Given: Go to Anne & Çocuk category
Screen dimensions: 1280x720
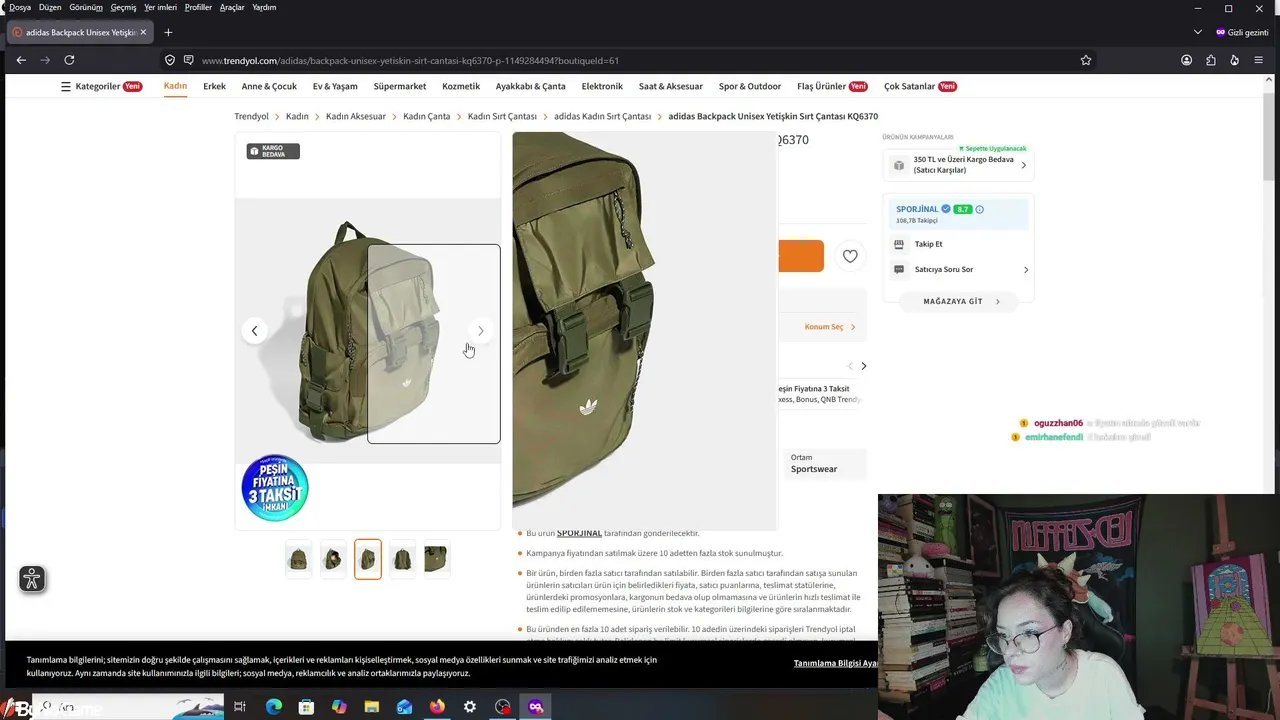Looking at the screenshot, I should tap(269, 86).
